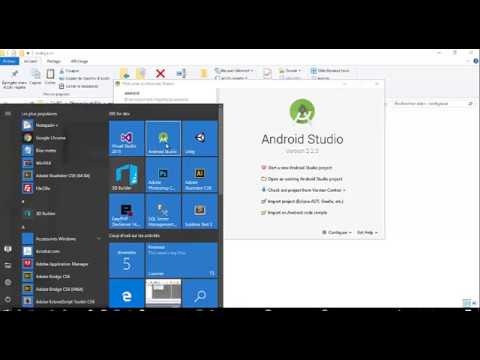The image size is (480, 360).
Task: Open the Configure dropdown in Android Studio
Action: tap(337, 232)
